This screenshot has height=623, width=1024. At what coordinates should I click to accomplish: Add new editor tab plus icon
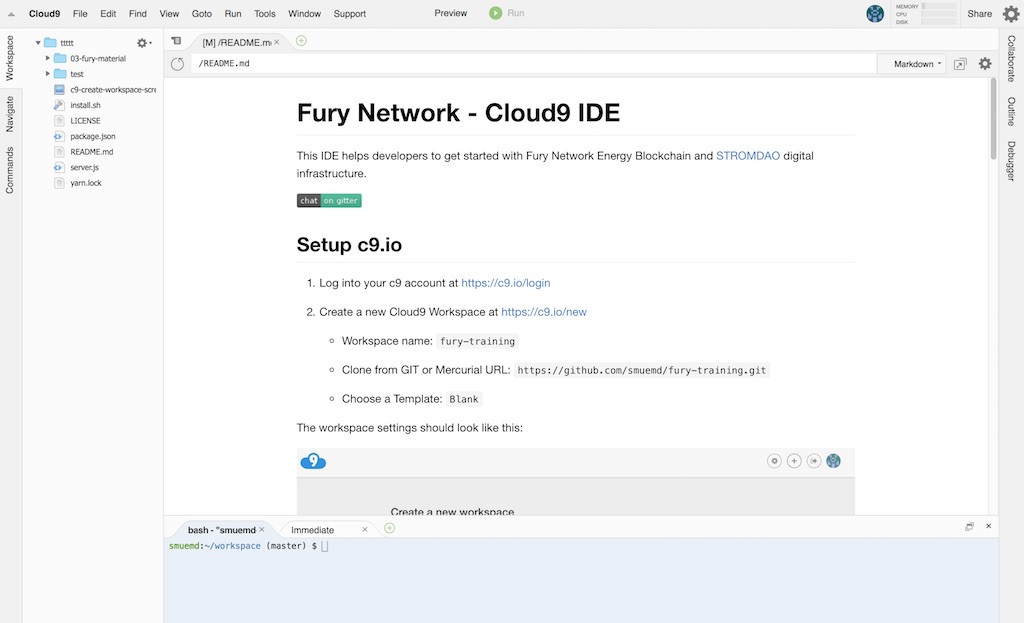point(301,41)
